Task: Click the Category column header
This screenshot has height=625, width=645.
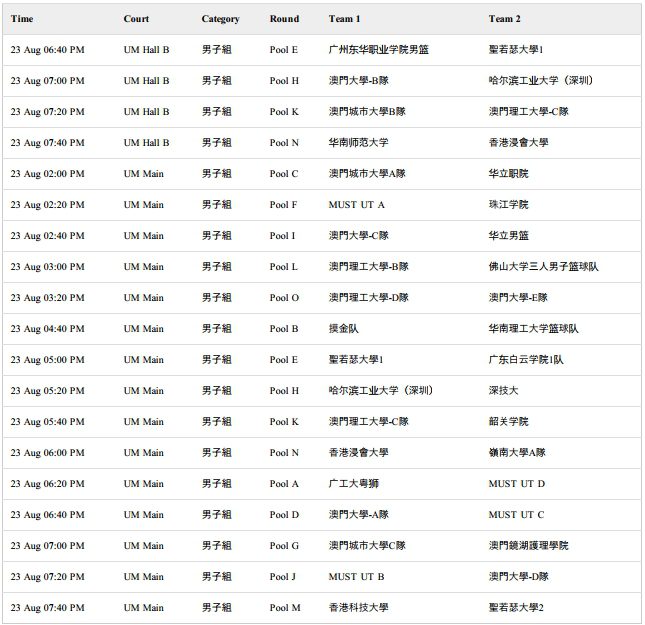Action: pyautogui.click(x=220, y=19)
